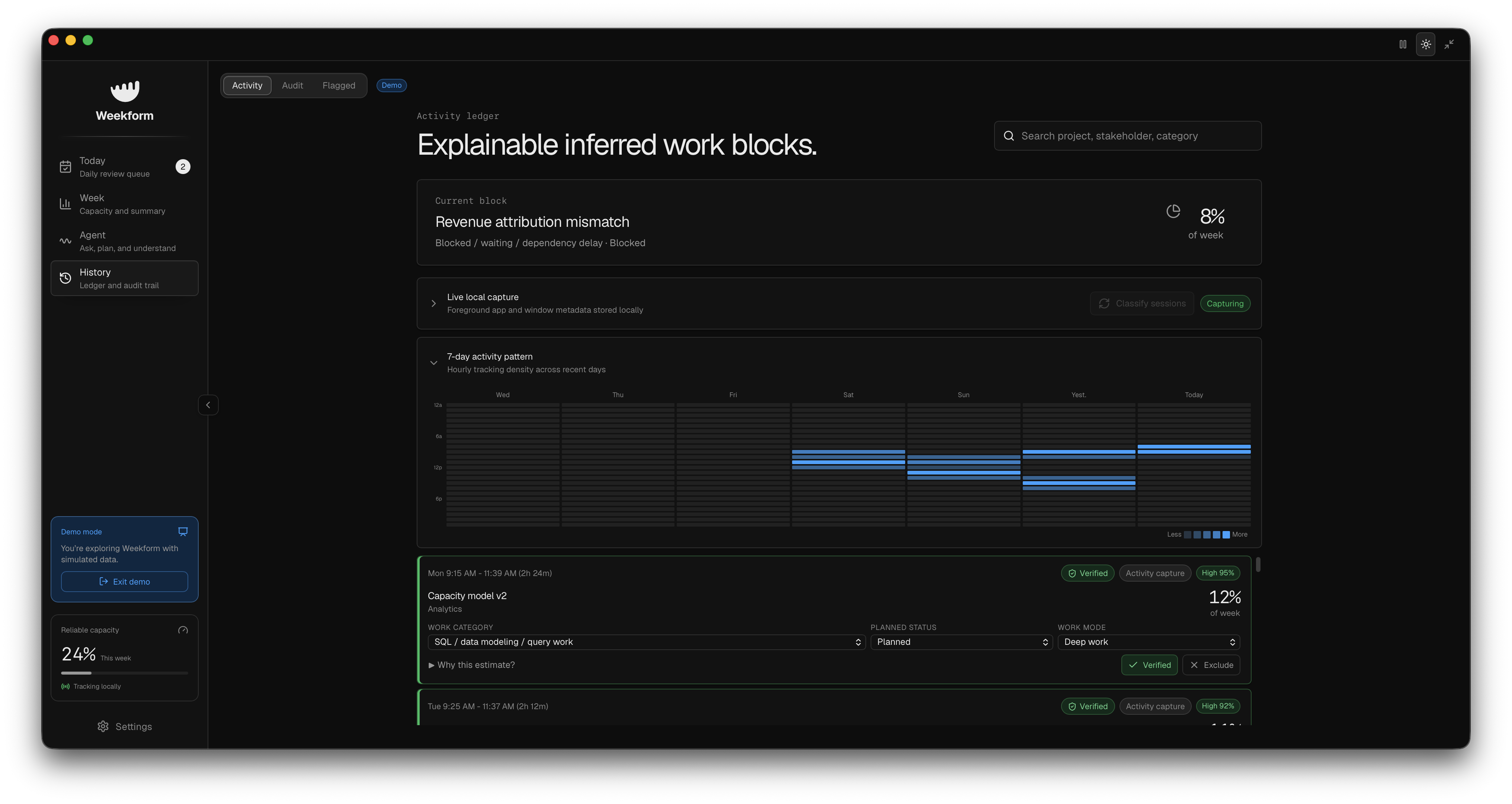Click the Tracking locally broadcast icon
Viewport: 1512px width, 804px height.
(x=65, y=686)
